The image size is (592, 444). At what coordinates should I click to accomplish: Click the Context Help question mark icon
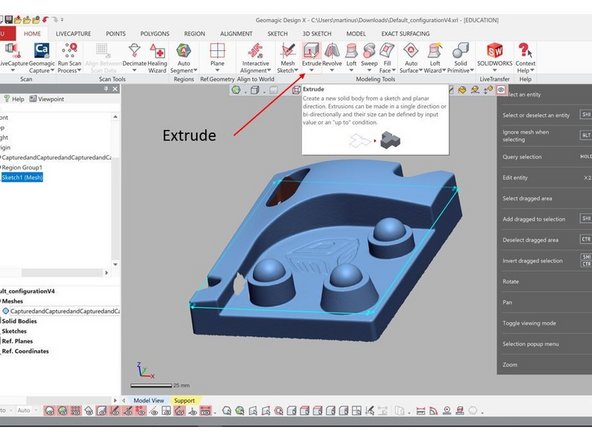tap(525, 50)
